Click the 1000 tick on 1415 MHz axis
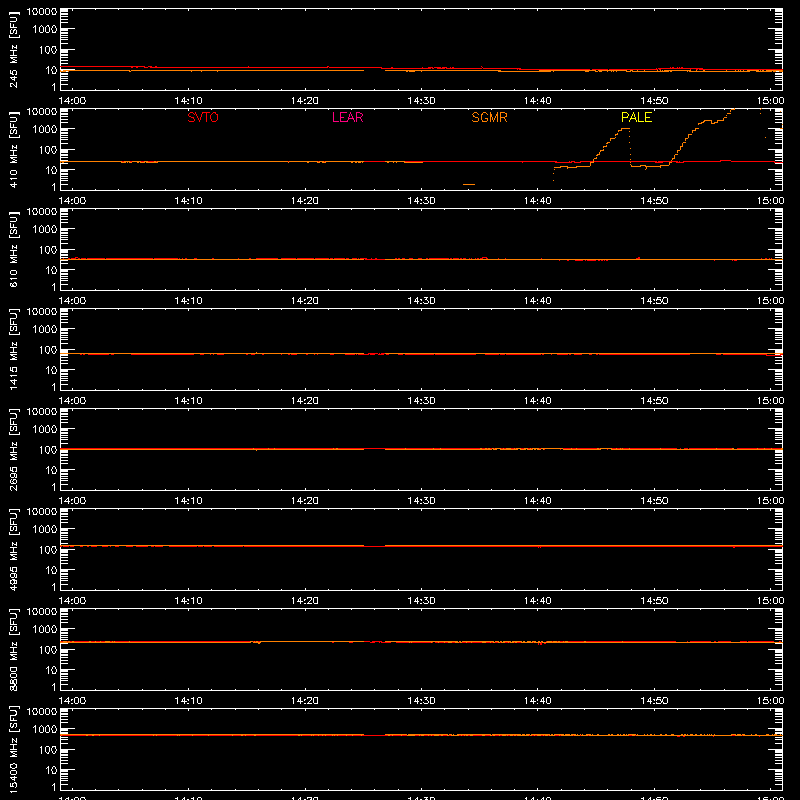 45,330
